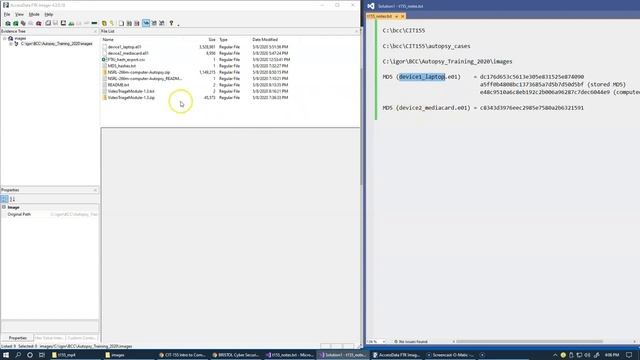The width and height of the screenshot is (640, 360).
Task: Open Task View on the taskbar
Action: click(42, 355)
